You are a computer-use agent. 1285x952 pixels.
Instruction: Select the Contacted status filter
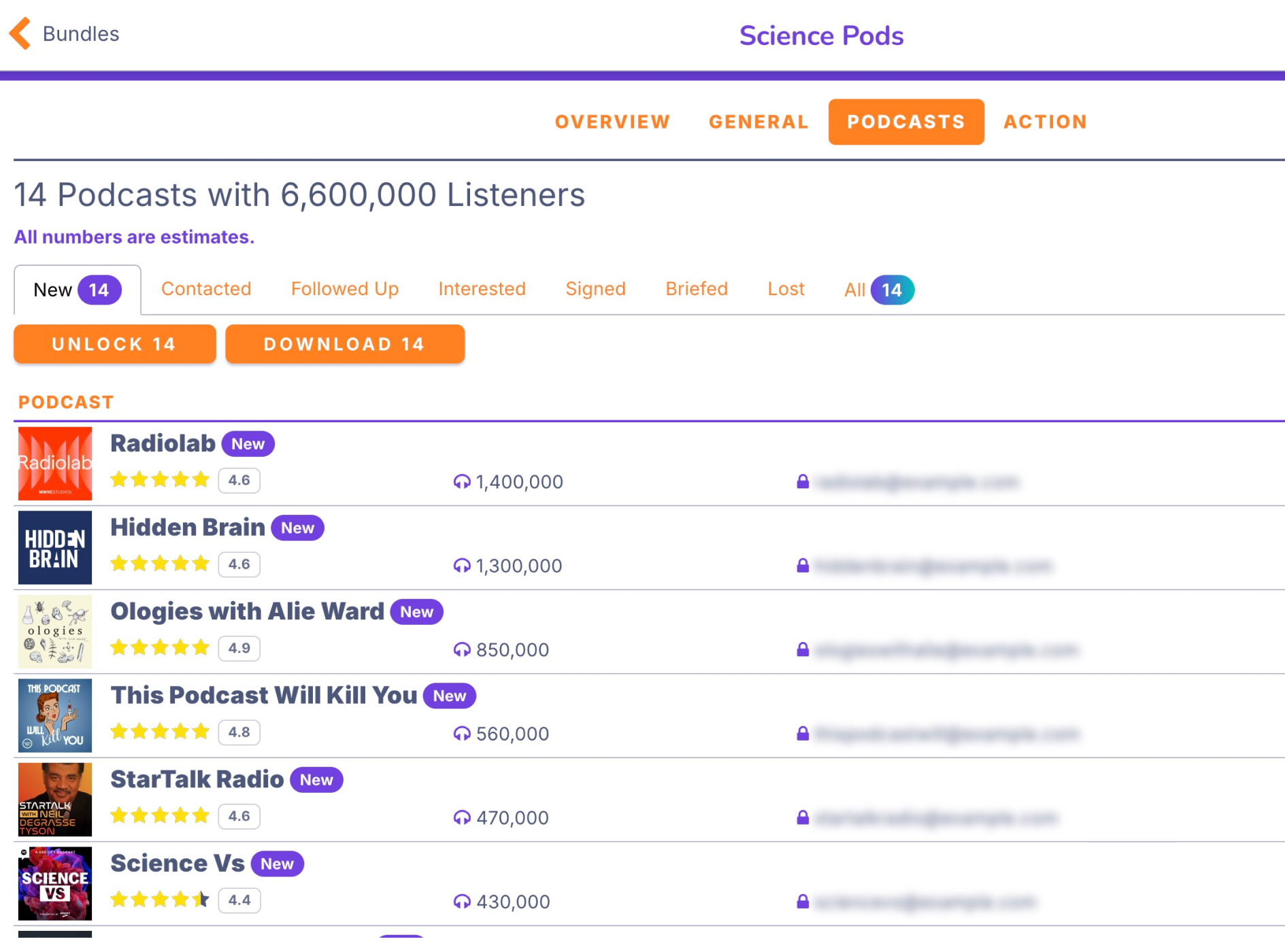tap(206, 289)
